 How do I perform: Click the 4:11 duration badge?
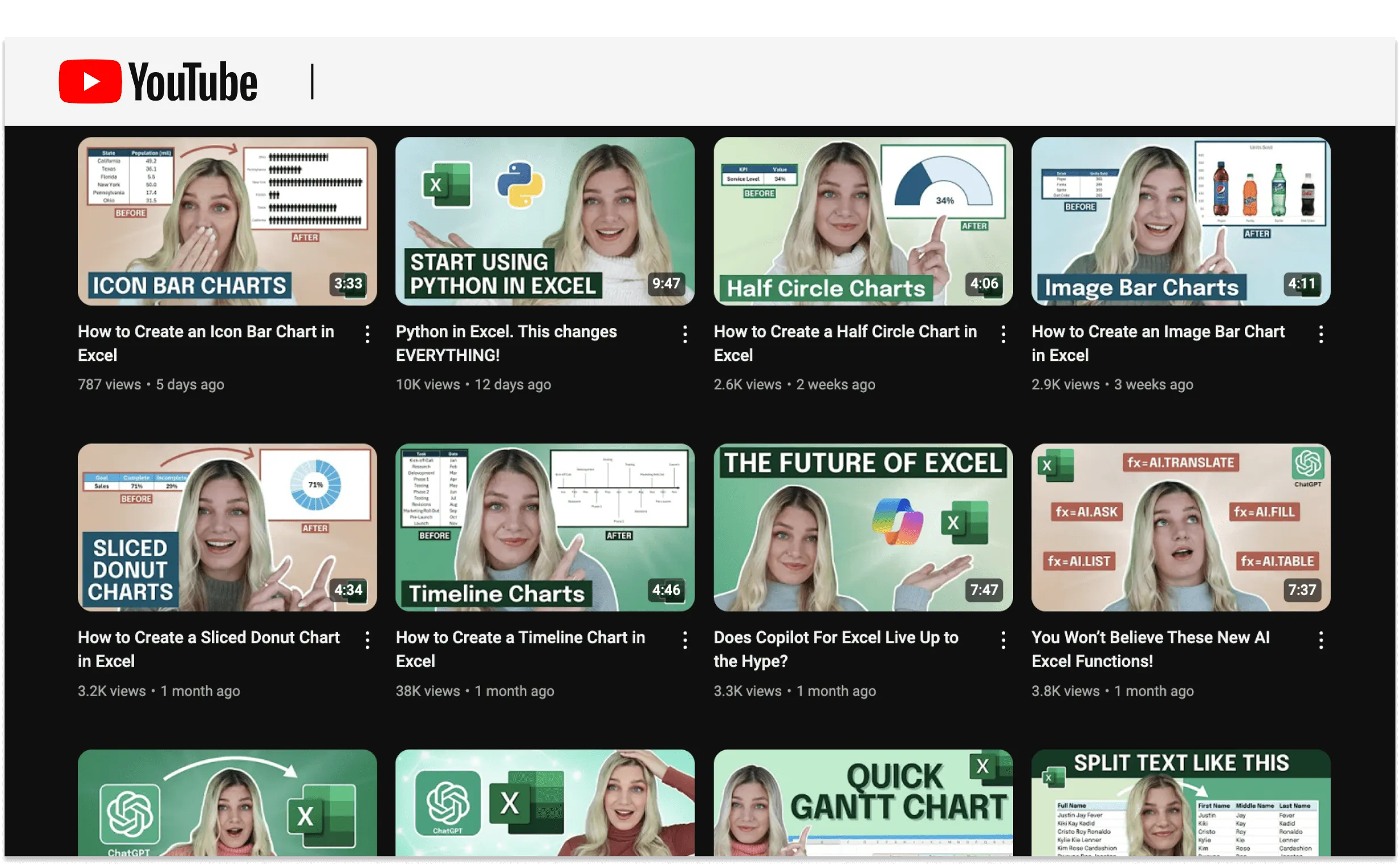pos(1302,284)
